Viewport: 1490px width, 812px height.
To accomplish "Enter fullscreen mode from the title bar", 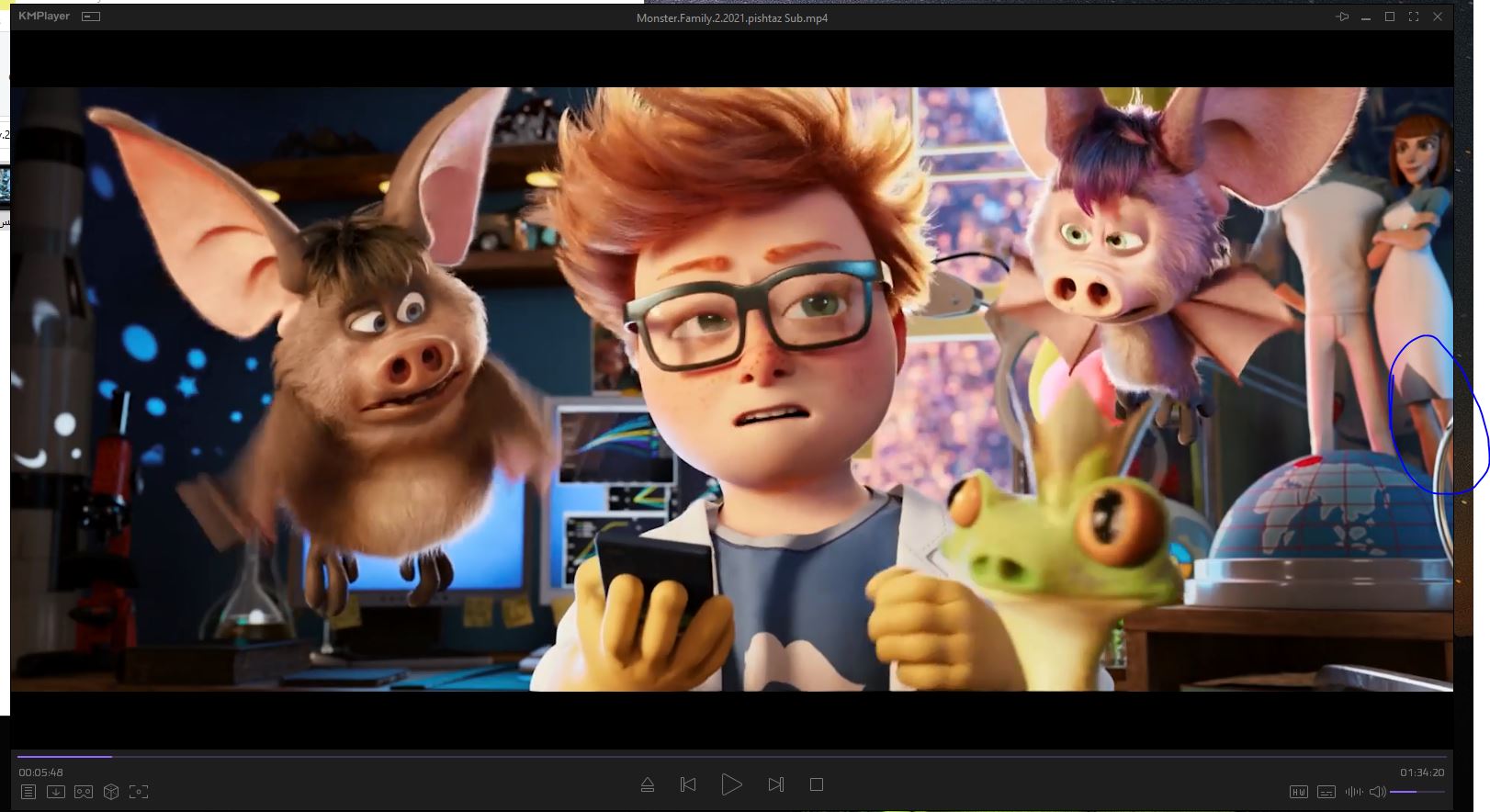I will click(x=1414, y=17).
